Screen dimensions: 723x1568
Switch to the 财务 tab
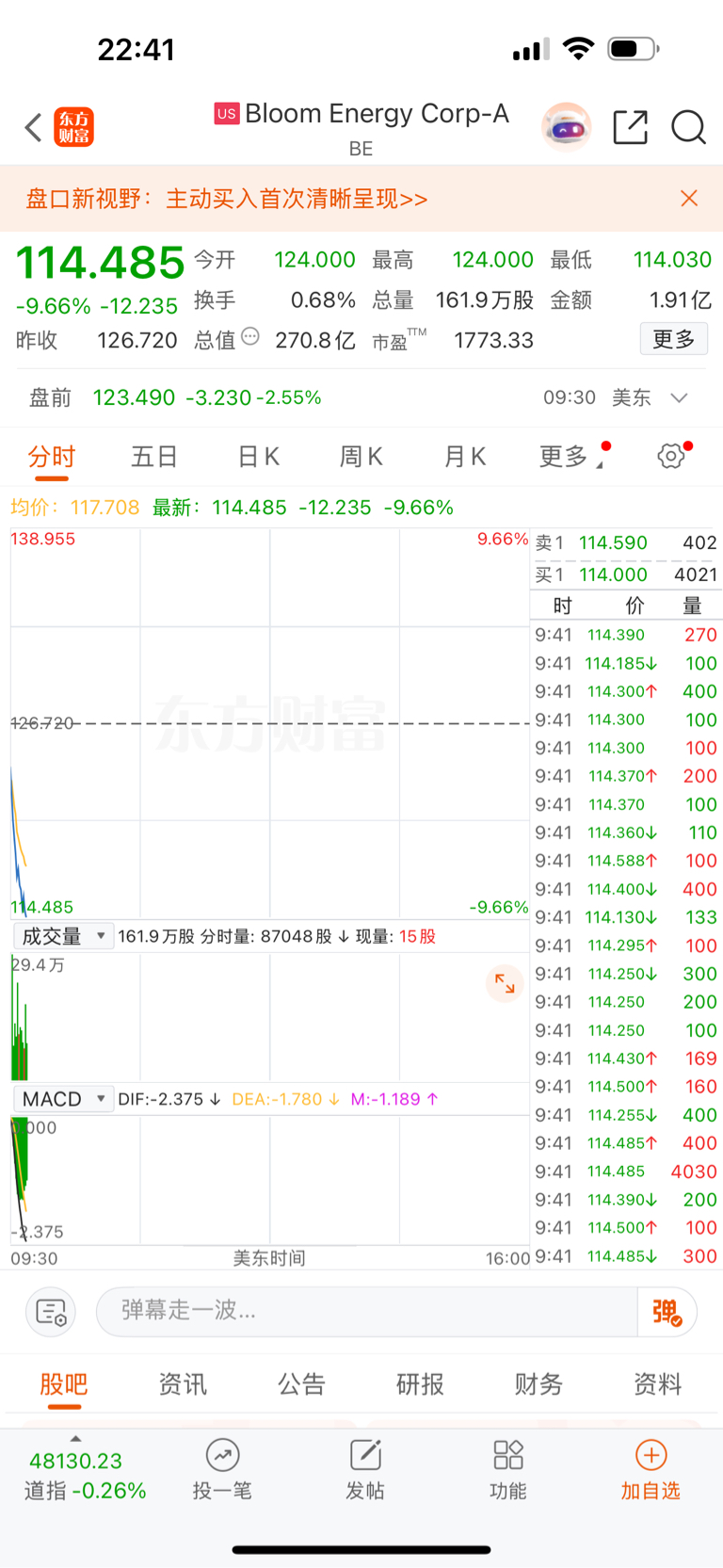[x=538, y=1384]
